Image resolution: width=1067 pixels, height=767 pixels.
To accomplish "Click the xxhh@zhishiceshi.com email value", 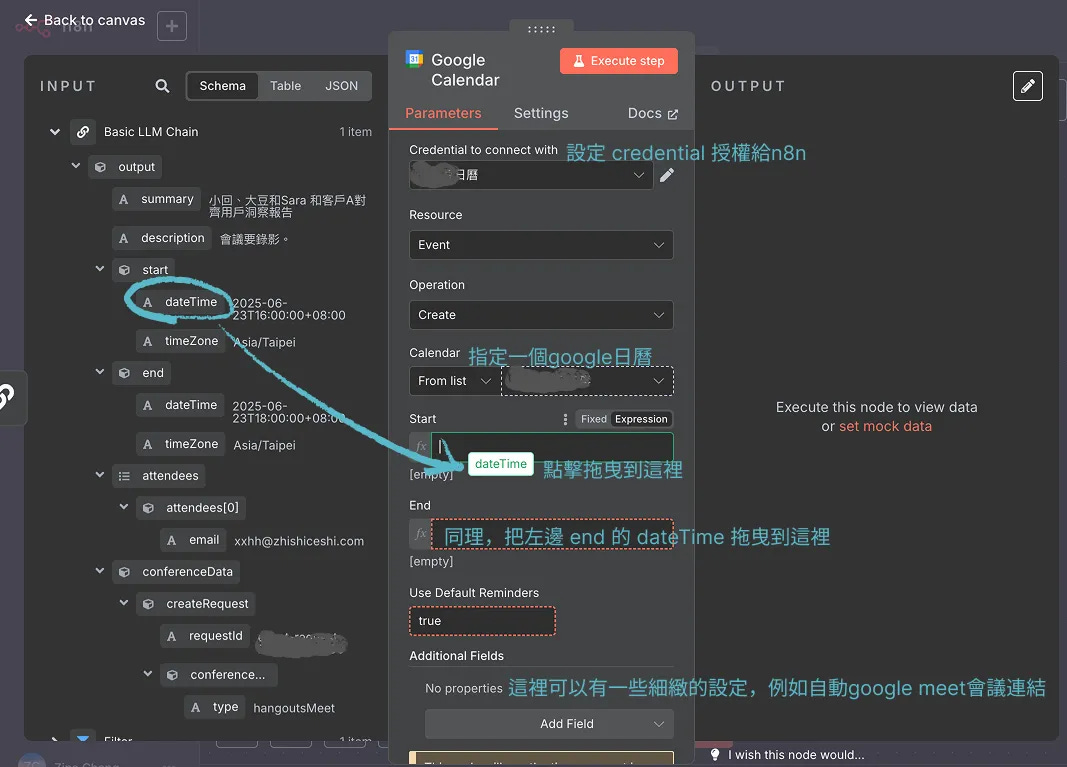I will 299,541.
